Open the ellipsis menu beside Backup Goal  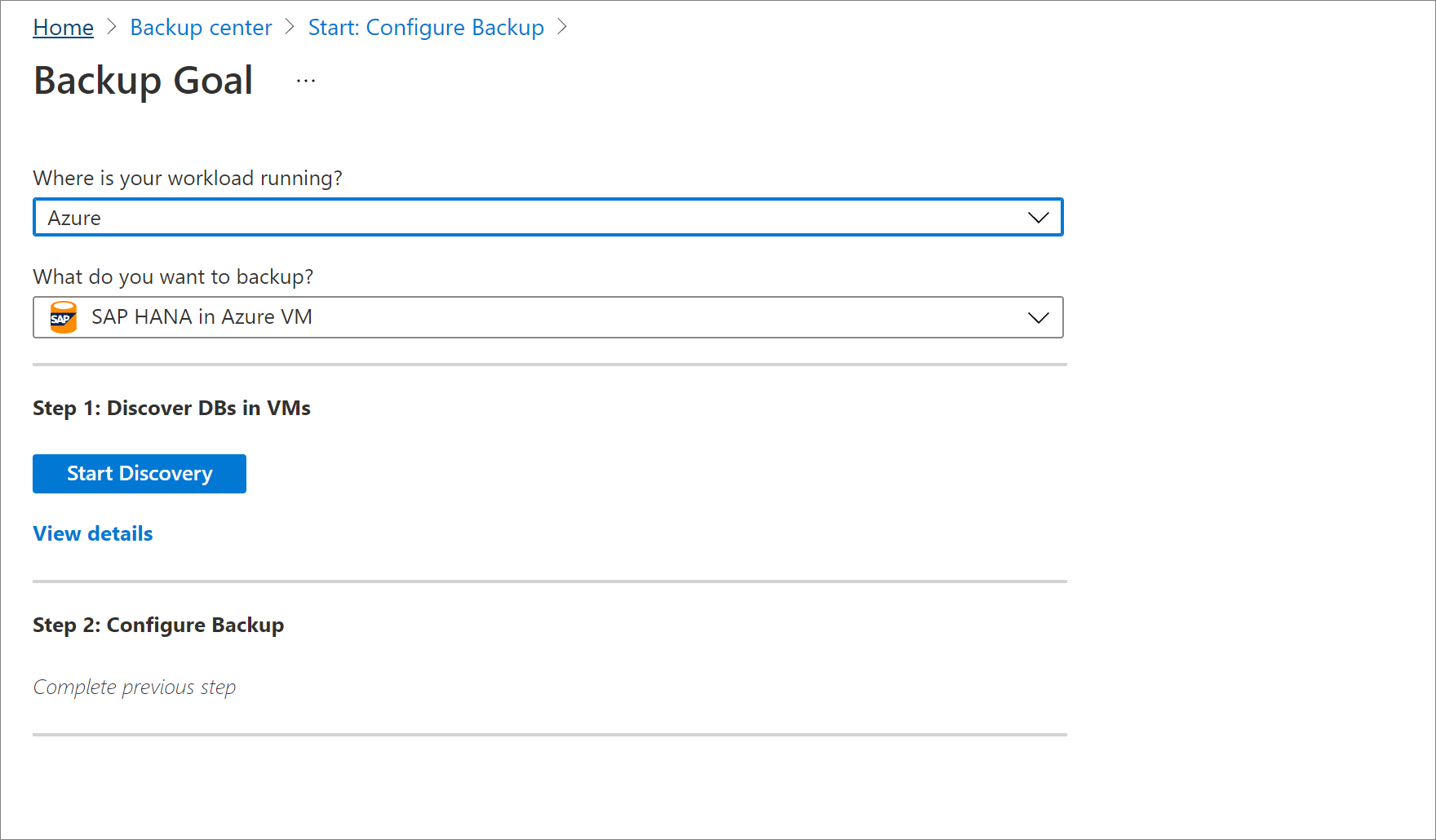click(306, 79)
